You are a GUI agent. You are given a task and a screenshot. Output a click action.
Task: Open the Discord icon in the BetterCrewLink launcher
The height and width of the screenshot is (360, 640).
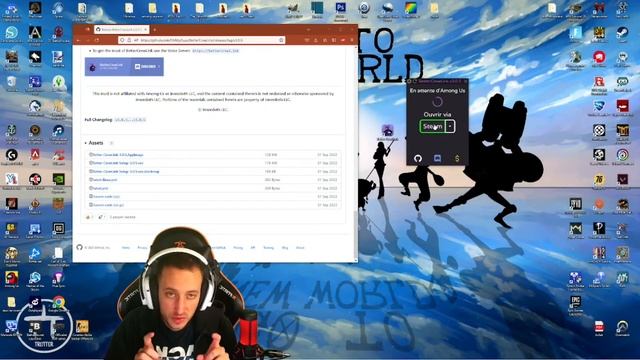[x=437, y=158]
